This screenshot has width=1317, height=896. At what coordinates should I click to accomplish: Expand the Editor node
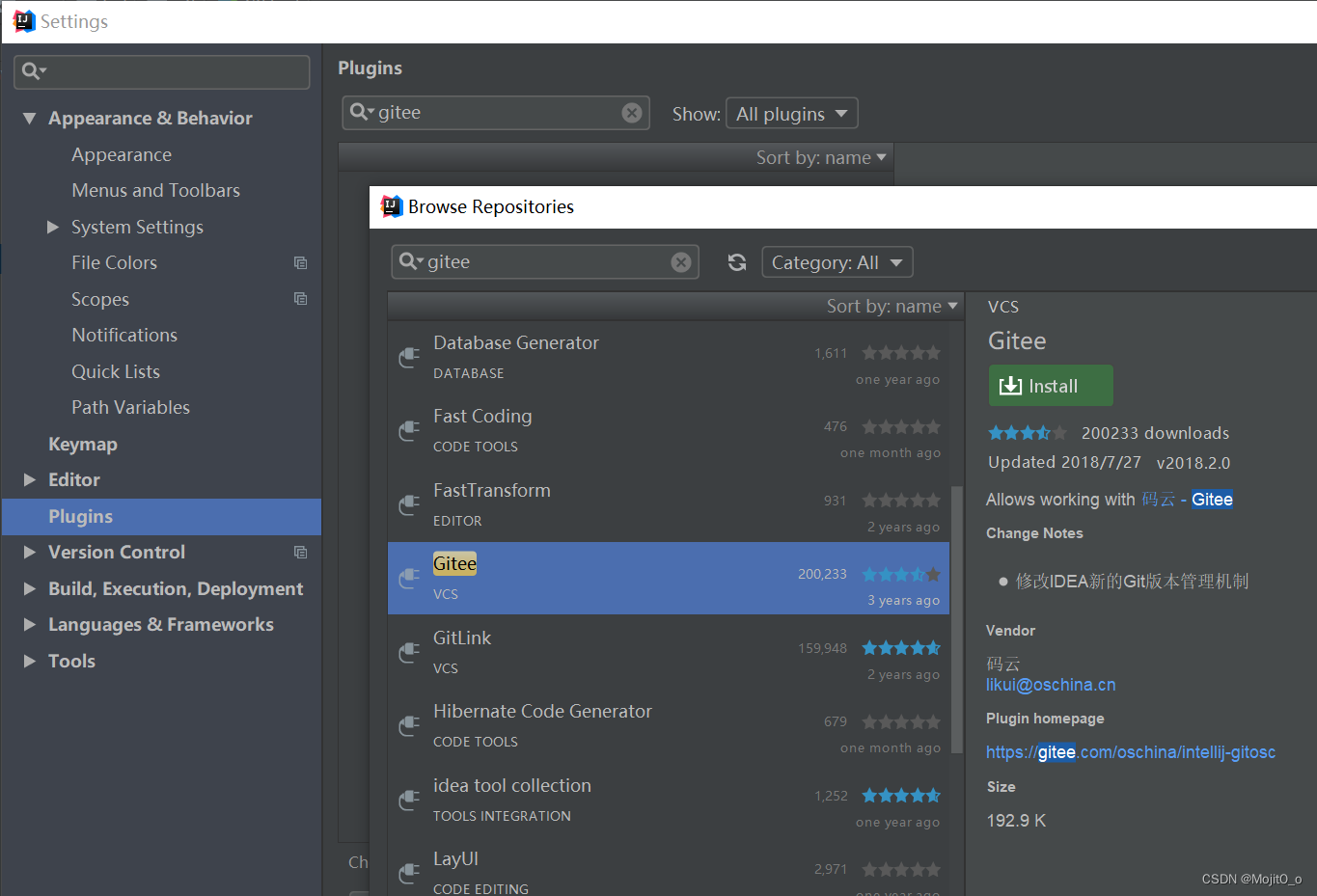29,479
